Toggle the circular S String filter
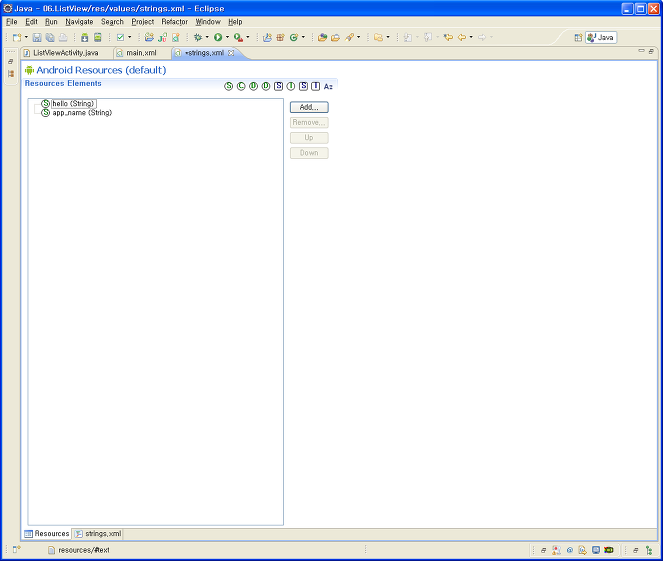 tap(229, 86)
